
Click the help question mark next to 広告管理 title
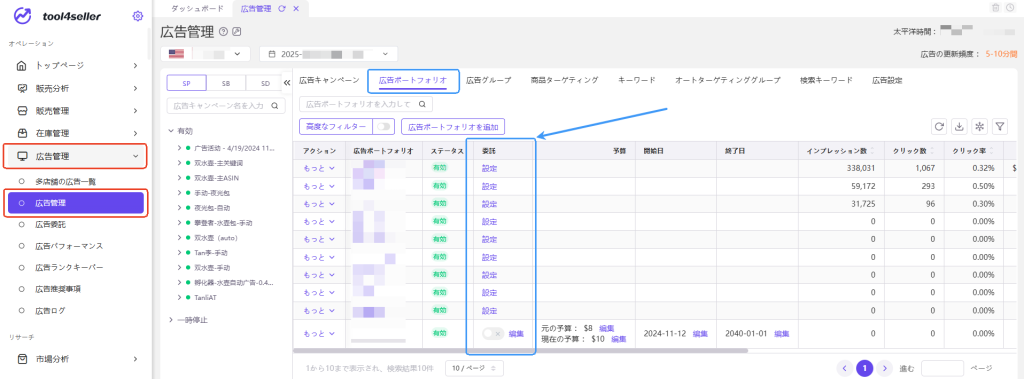tap(223, 31)
